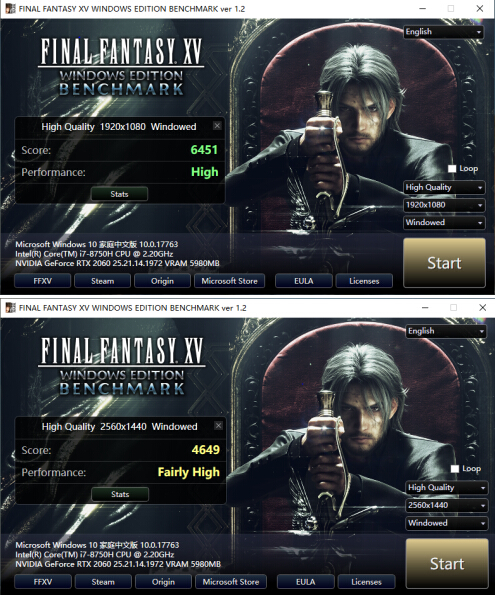
Task: Expand the High Quality preset dropdown in top window
Action: [x=444, y=187]
